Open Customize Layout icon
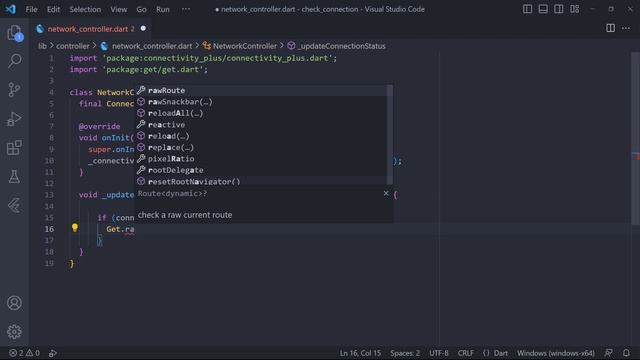 click(574, 9)
